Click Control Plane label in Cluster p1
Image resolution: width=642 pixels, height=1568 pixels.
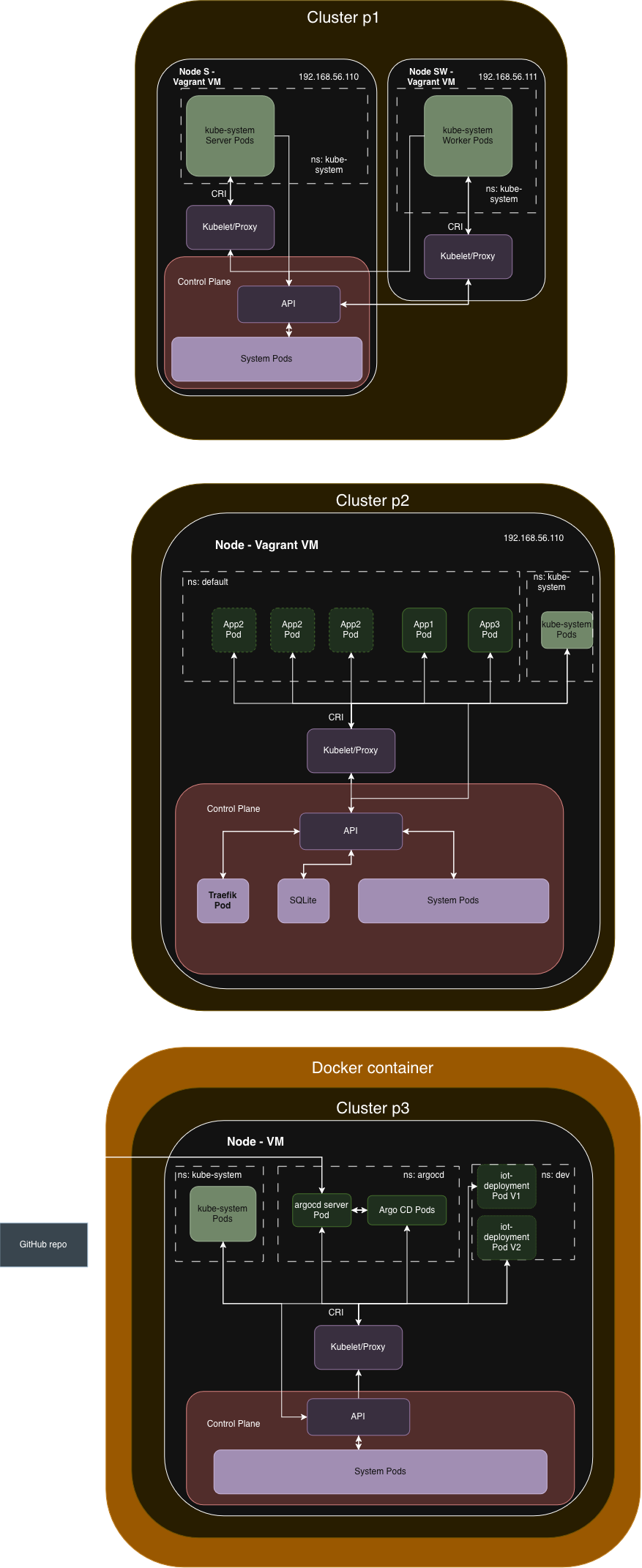[204, 282]
